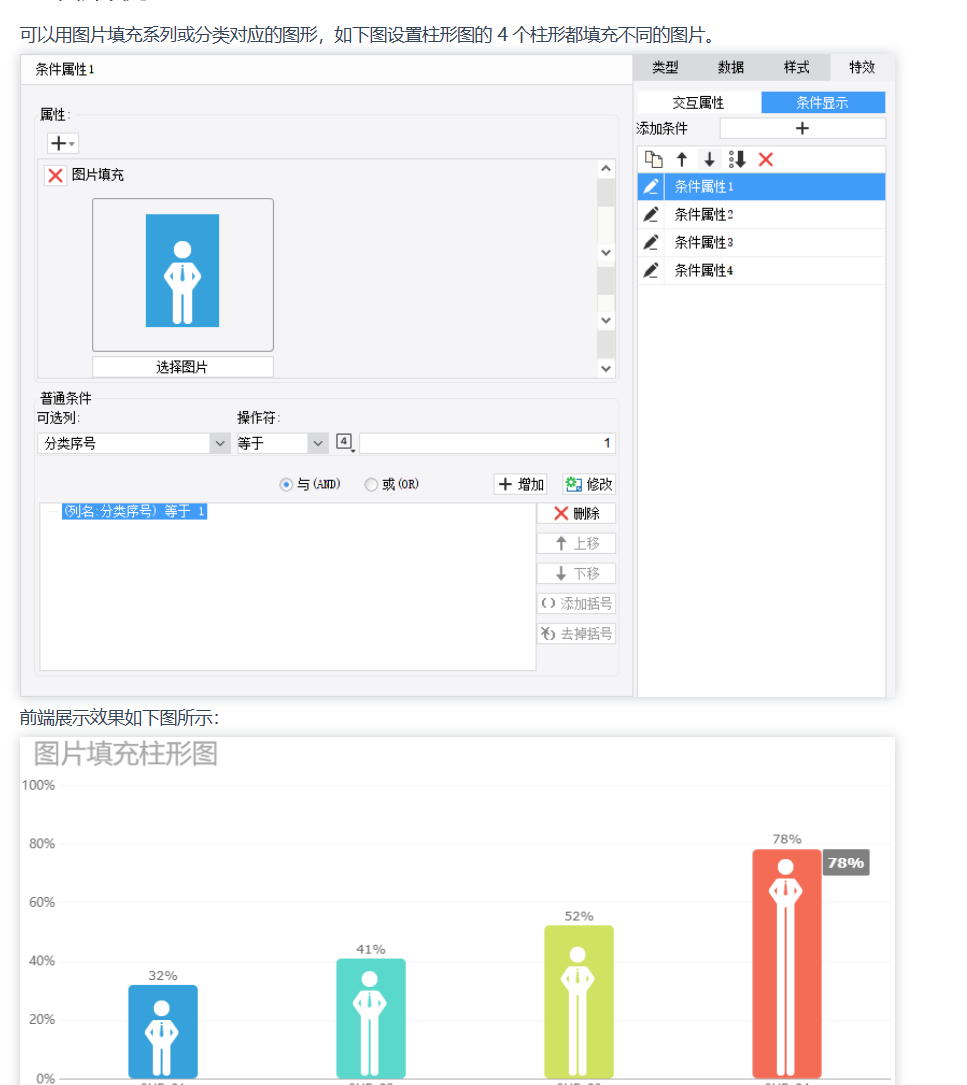967x1085 pixels.
Task: Open the 交互属性 sub-tab
Action: (x=698, y=103)
